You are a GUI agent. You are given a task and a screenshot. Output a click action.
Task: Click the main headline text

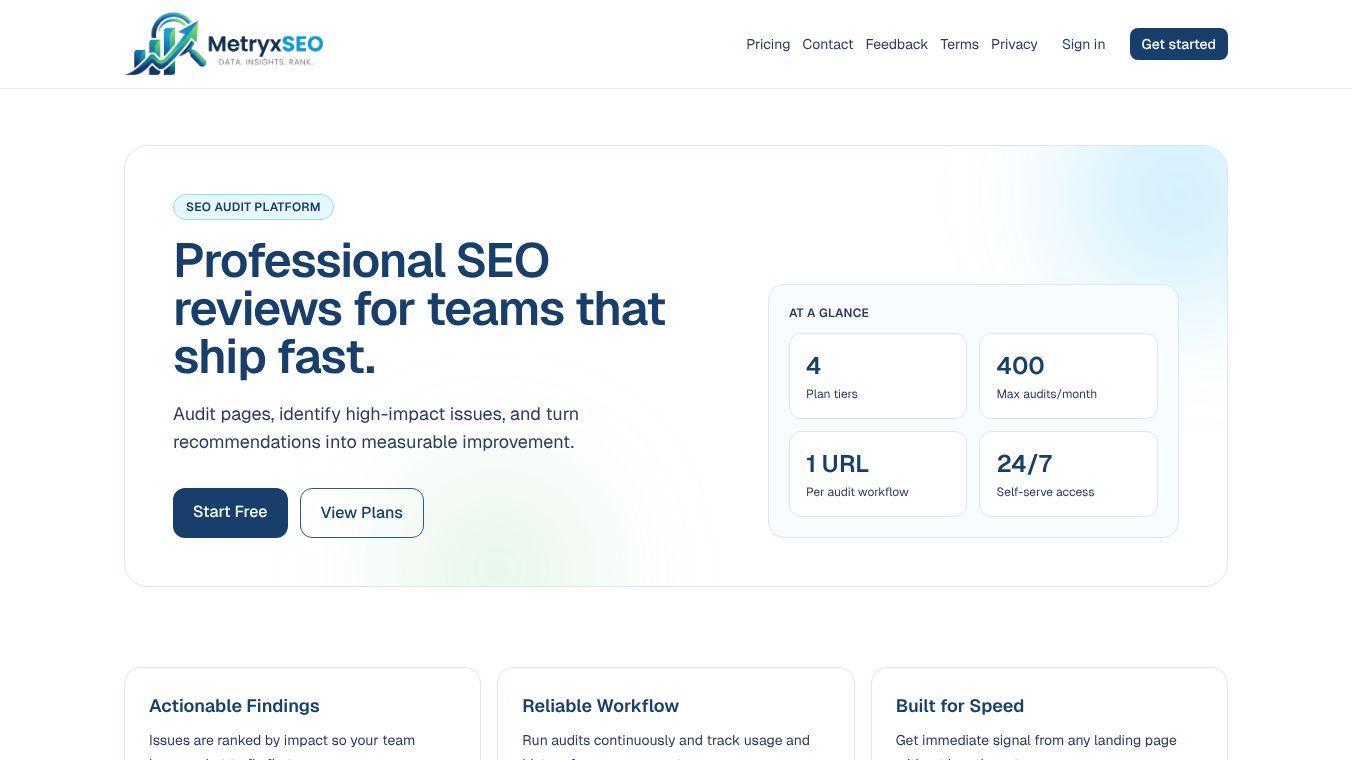419,308
